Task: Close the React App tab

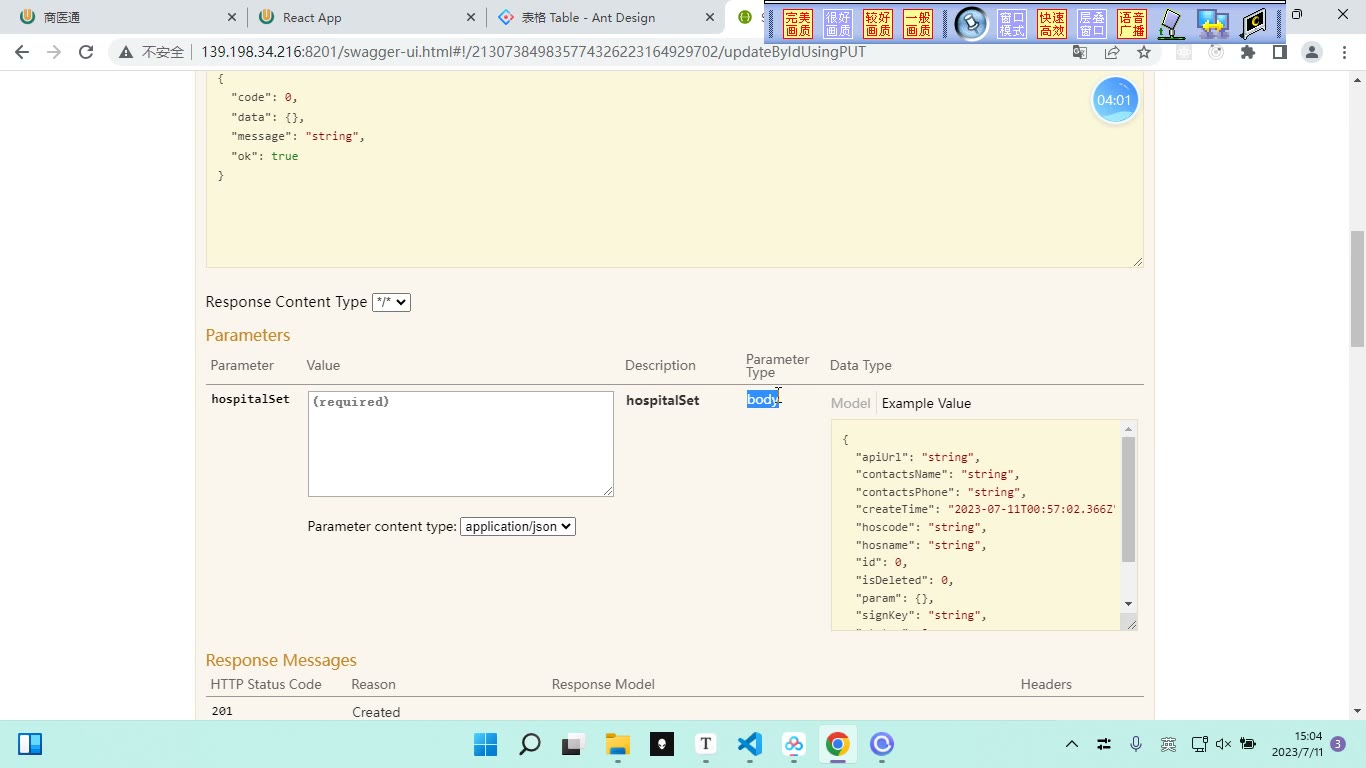Action: pyautogui.click(x=472, y=17)
